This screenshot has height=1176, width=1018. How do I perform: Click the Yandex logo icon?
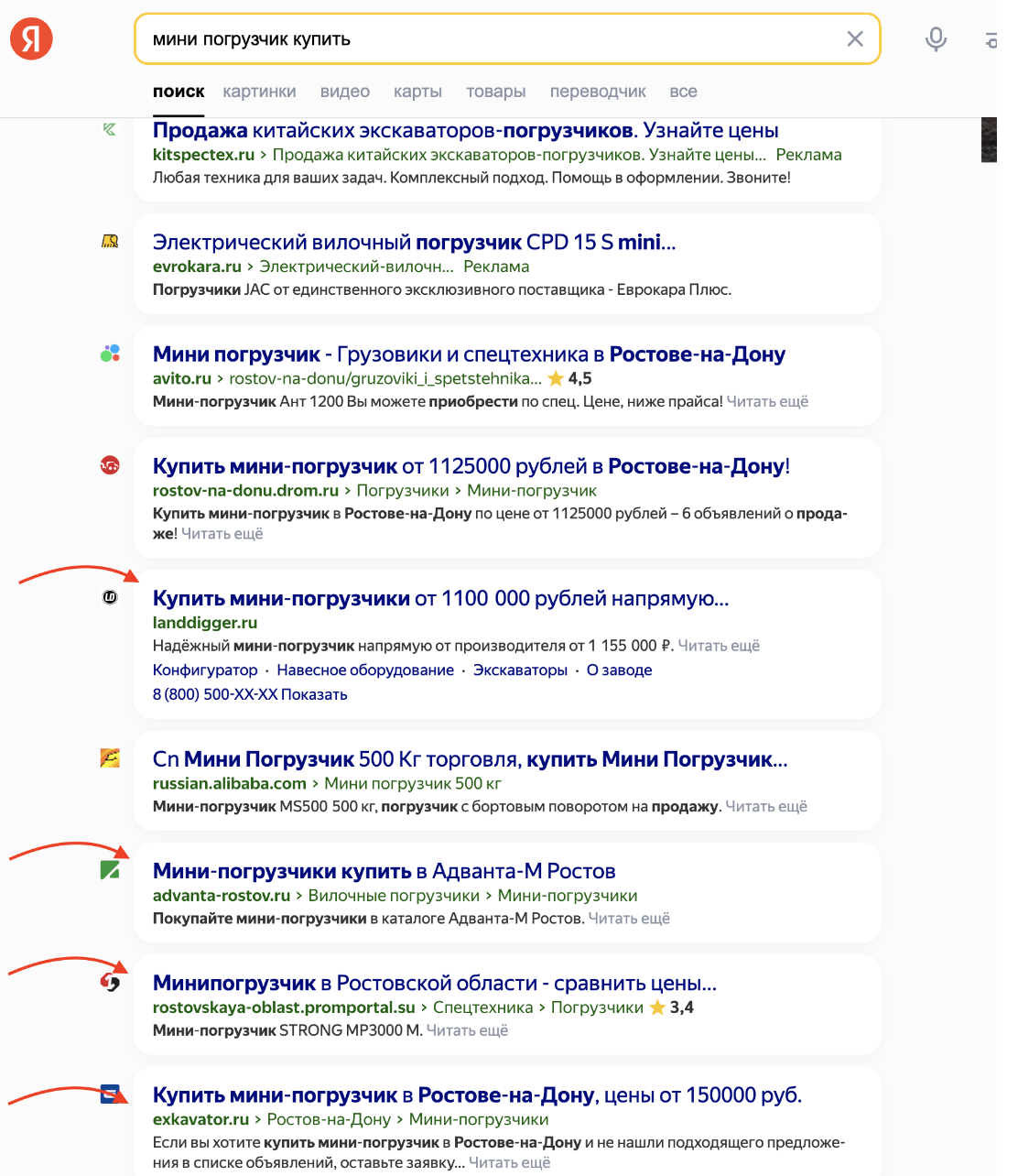point(31,38)
